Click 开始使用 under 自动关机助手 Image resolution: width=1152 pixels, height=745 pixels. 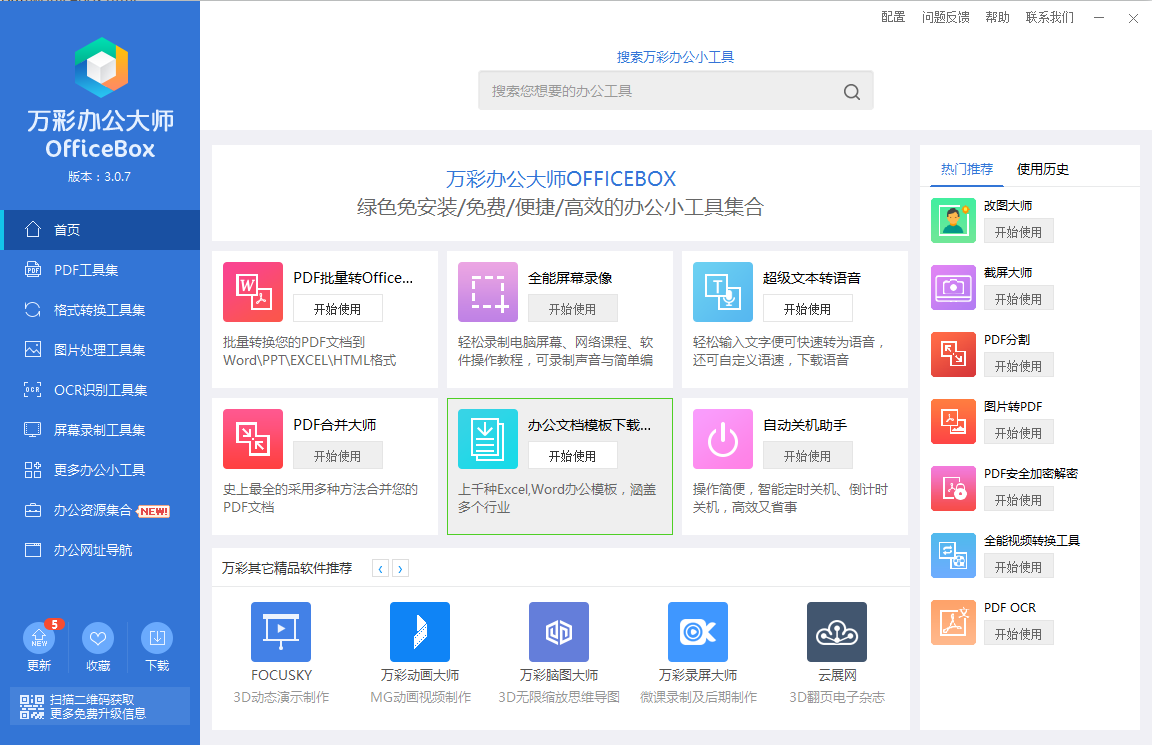807,456
